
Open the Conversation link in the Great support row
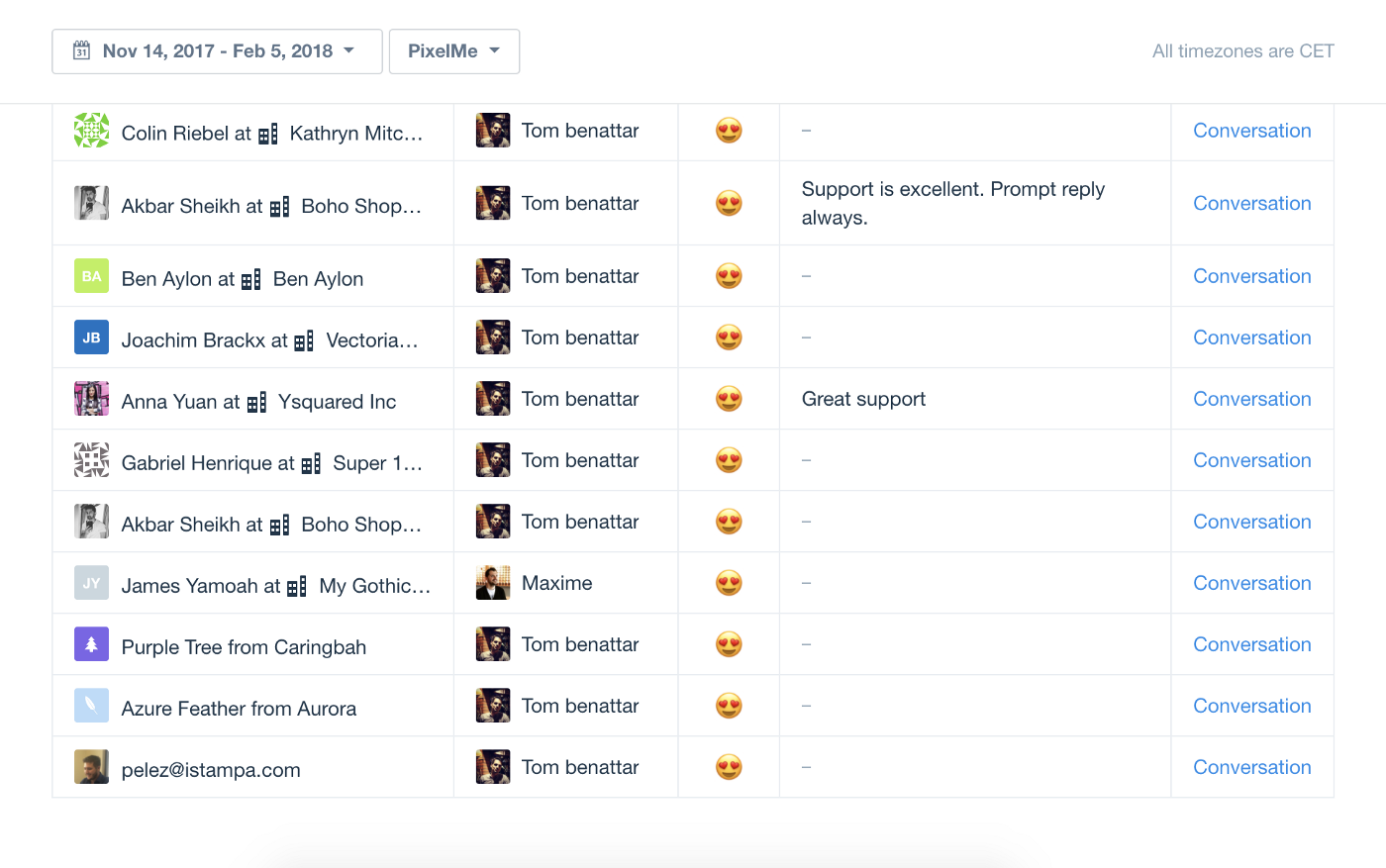(1252, 399)
